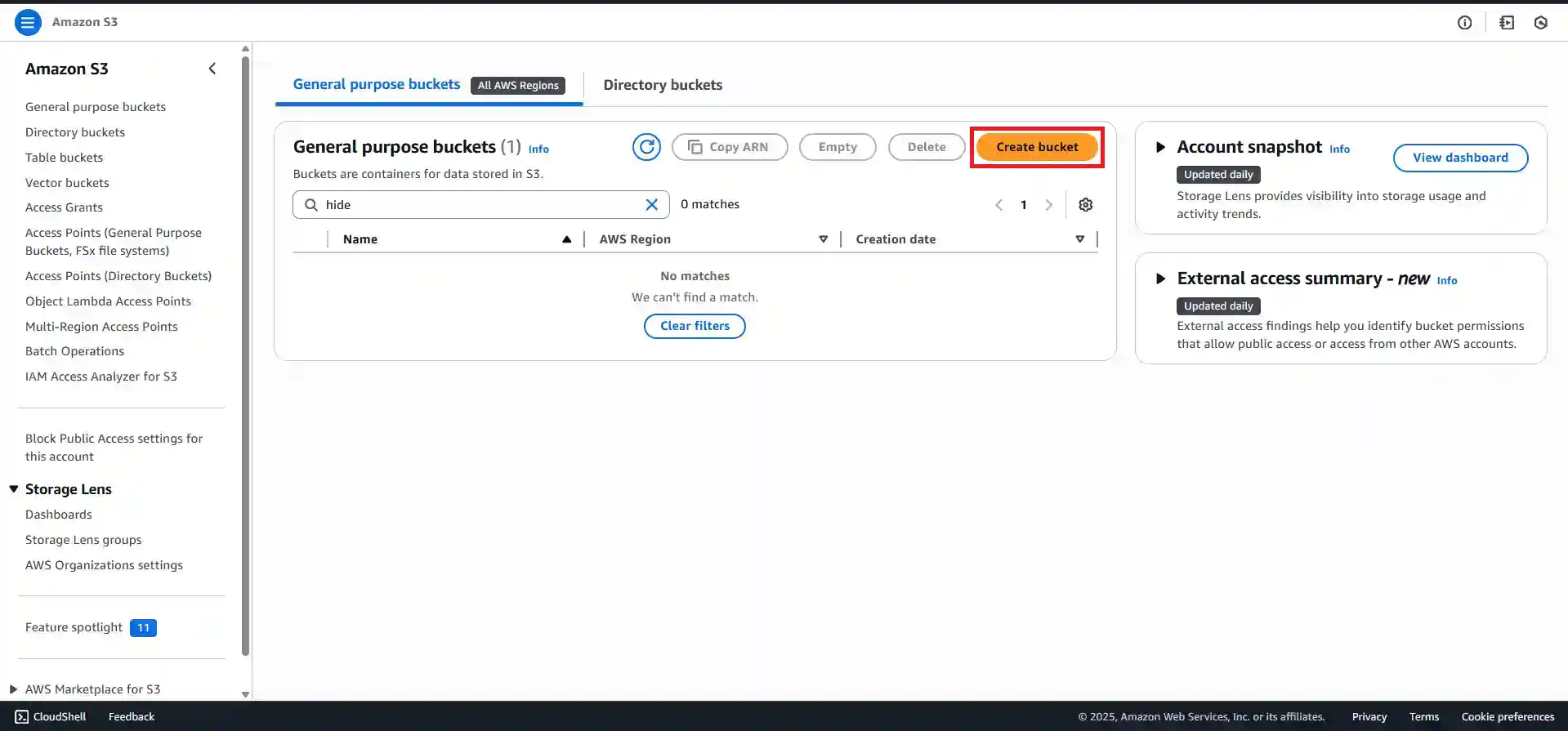1568x731 pixels.
Task: Refresh the general purpose buckets list
Action: 646,147
